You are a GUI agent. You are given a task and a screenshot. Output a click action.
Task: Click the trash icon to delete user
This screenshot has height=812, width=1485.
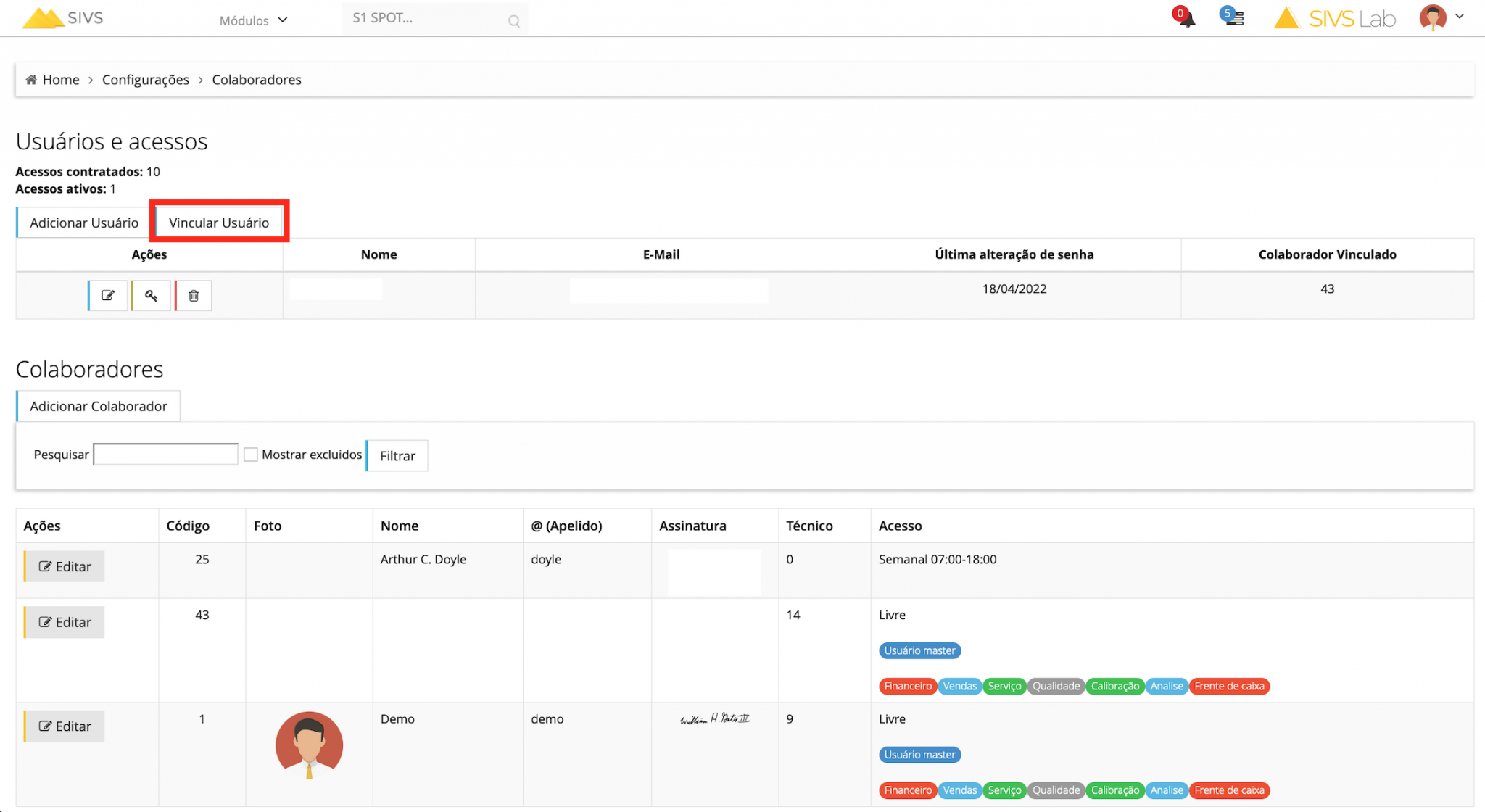tap(194, 295)
